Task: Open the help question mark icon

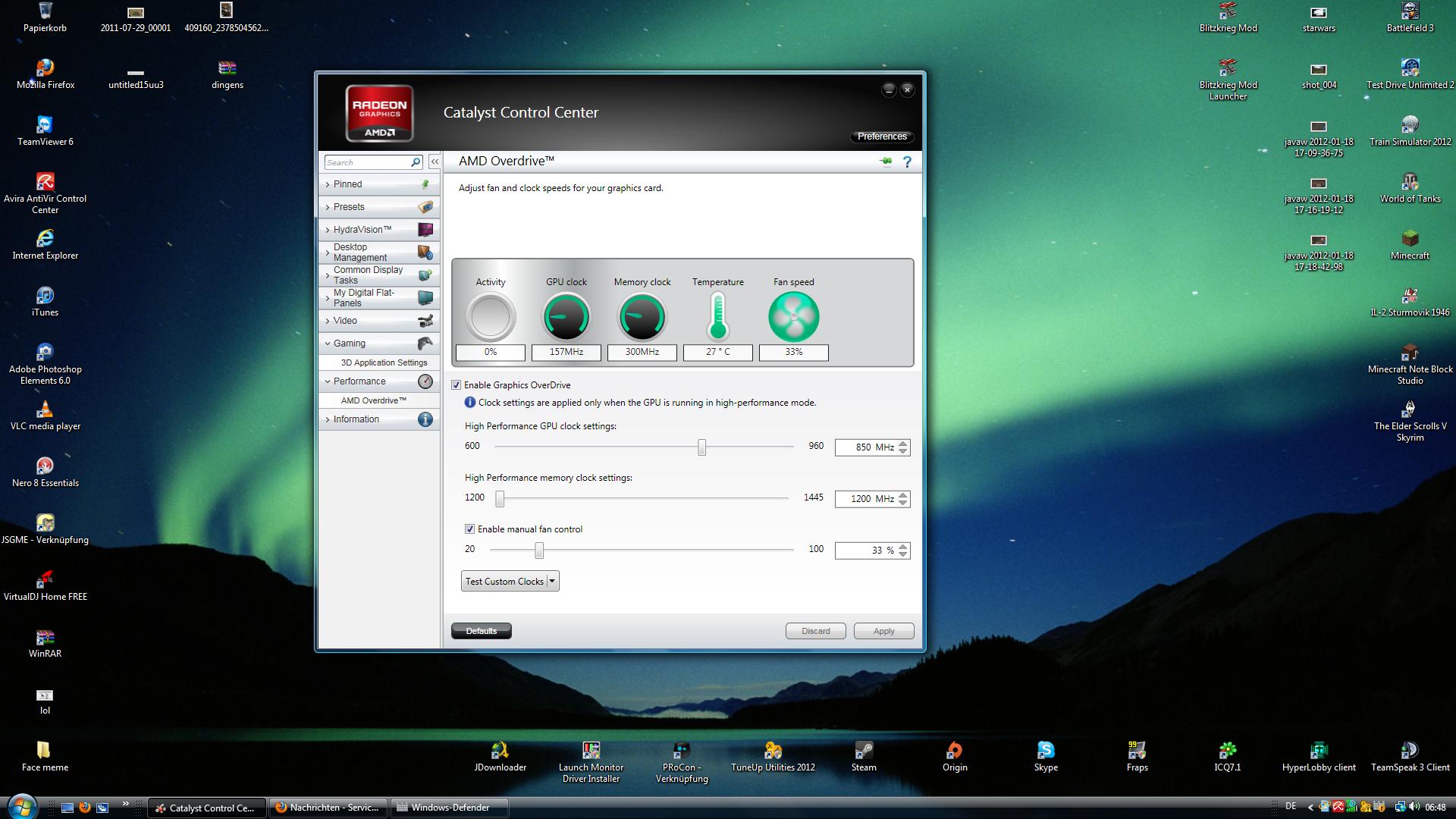Action: click(907, 162)
